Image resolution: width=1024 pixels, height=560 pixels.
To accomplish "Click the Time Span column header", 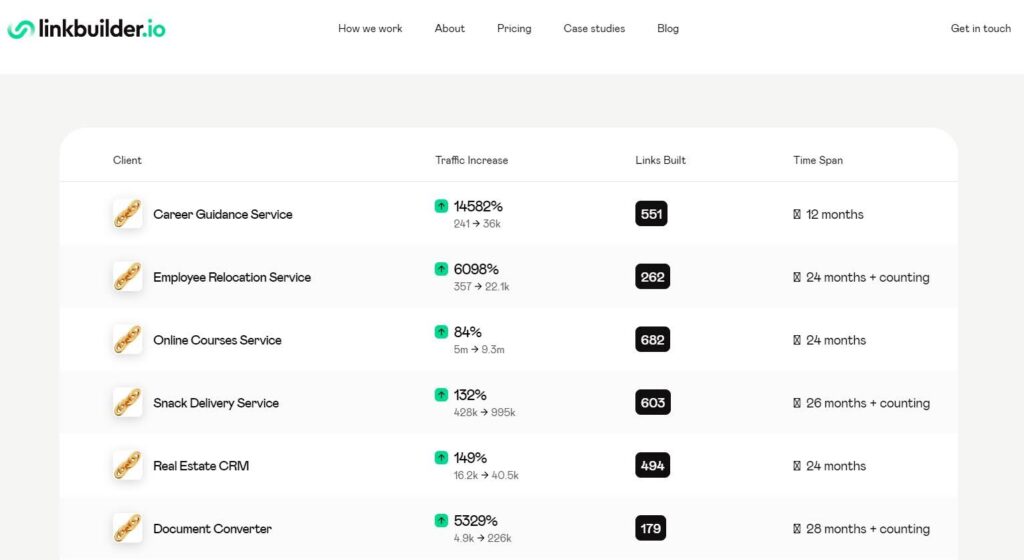I will 818,160.
